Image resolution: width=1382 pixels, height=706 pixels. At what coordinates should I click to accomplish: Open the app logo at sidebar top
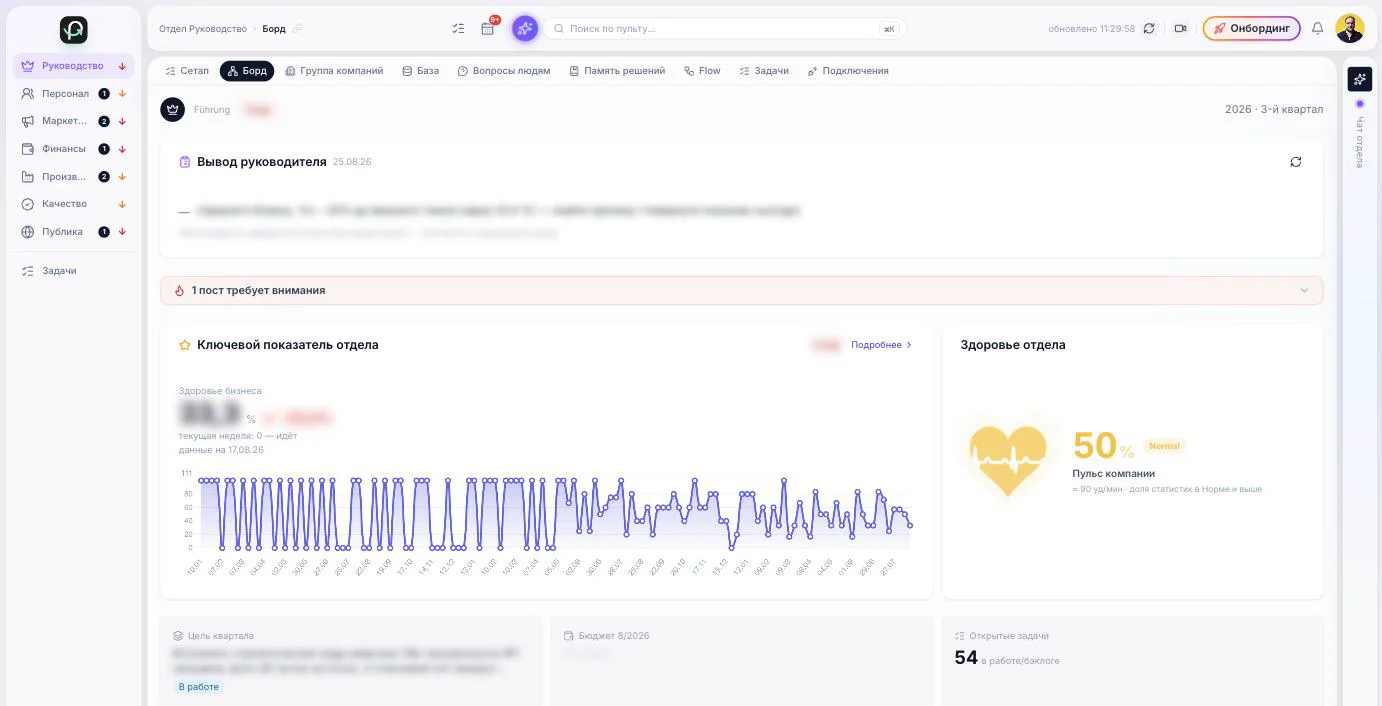click(x=73, y=30)
